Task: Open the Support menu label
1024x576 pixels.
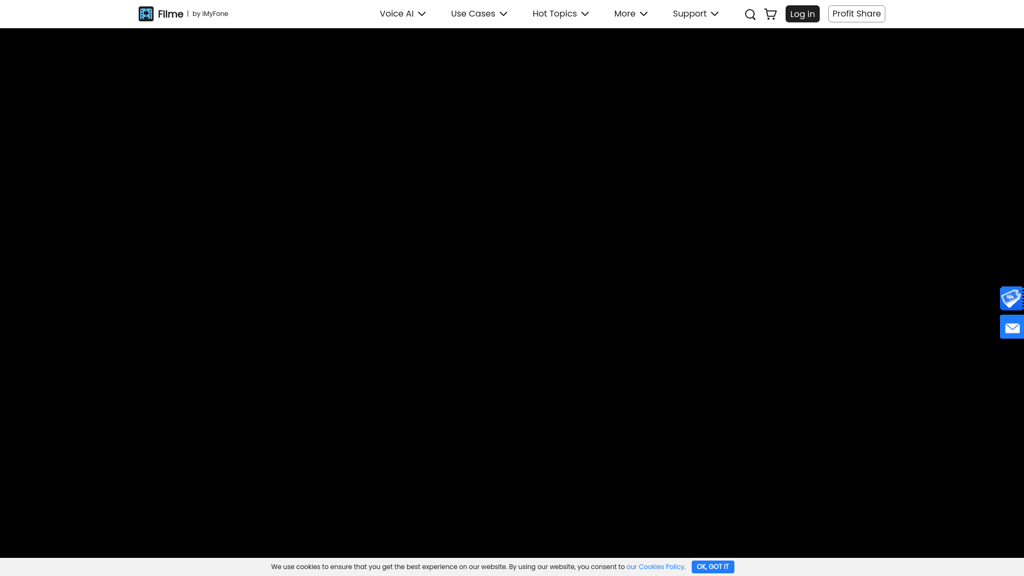Action: coord(690,14)
